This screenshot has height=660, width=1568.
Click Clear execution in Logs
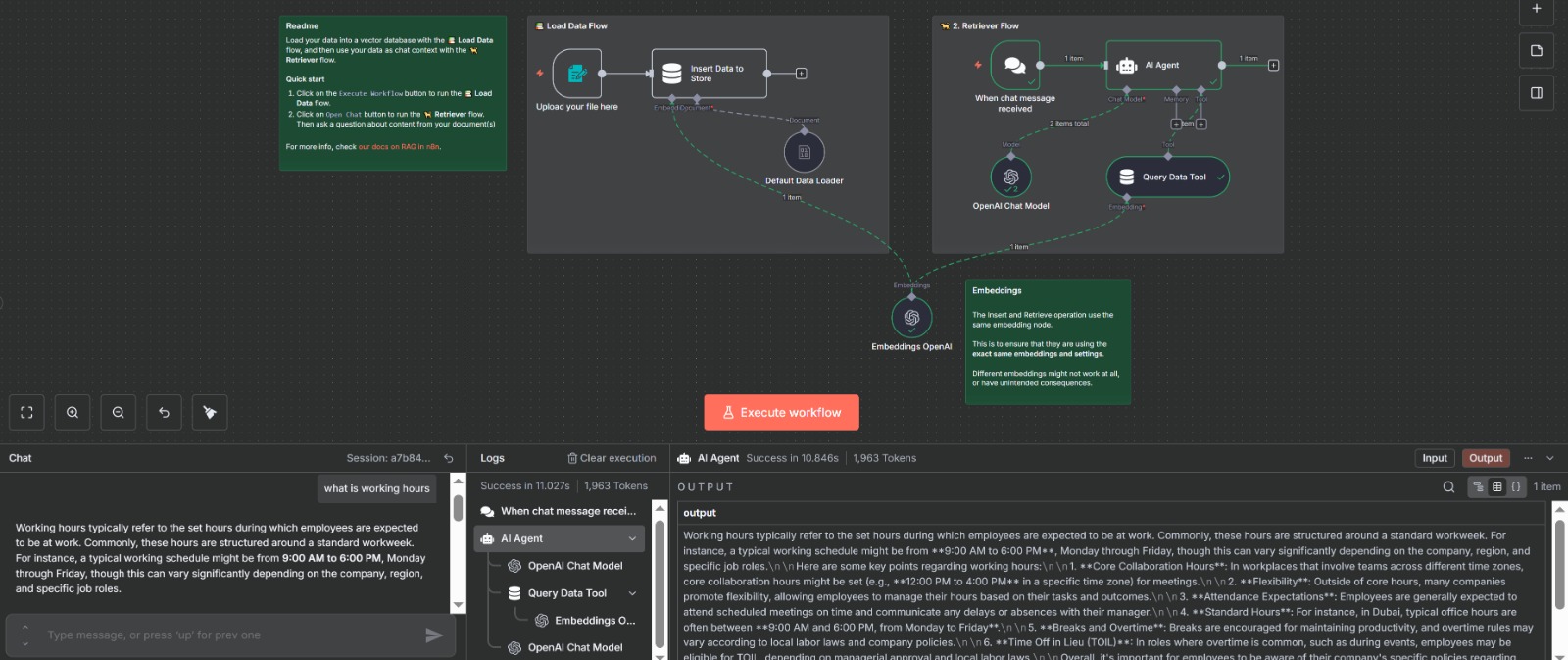pyautogui.click(x=612, y=458)
